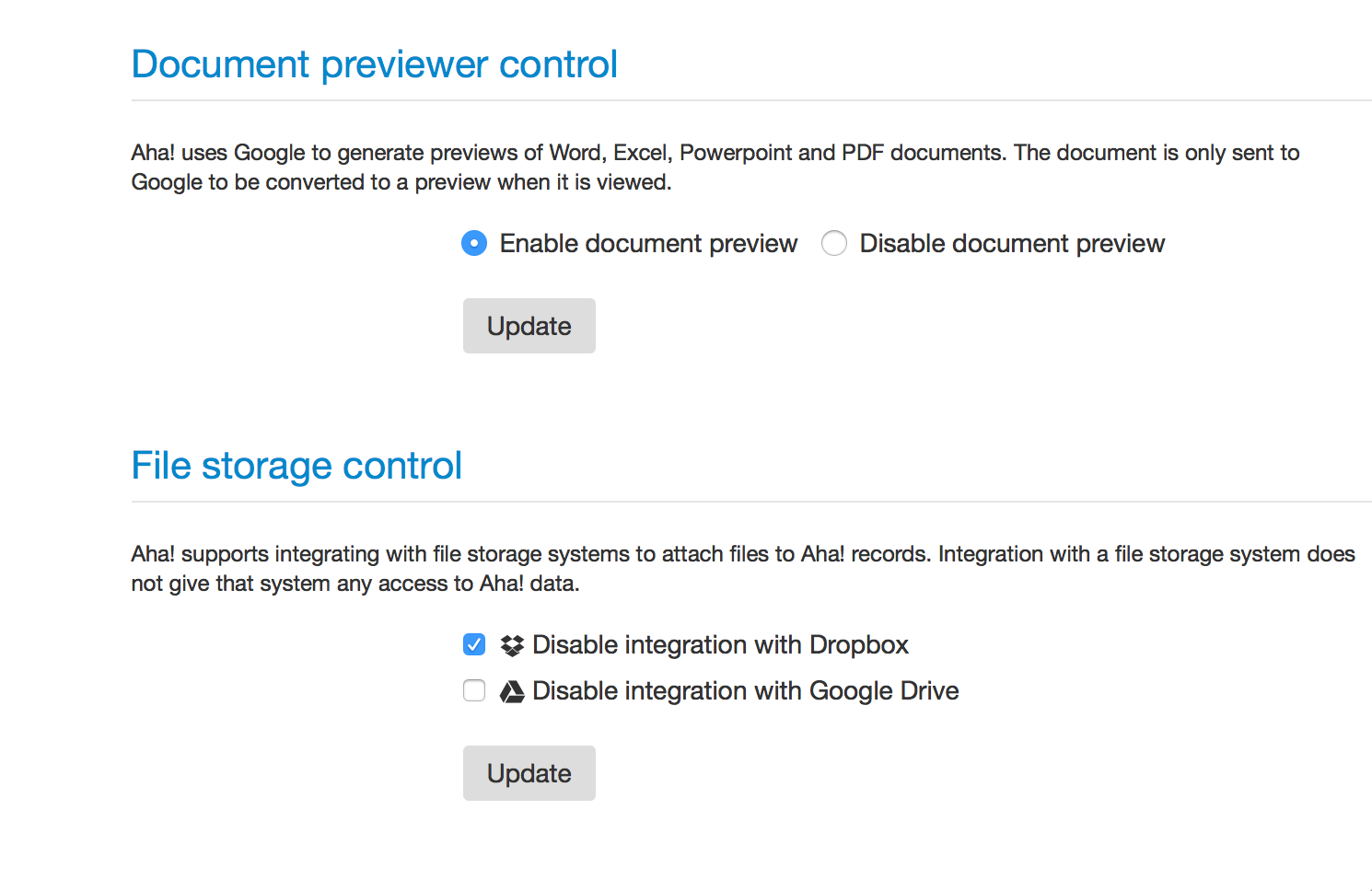The height and width of the screenshot is (891, 1372).
Task: Click the "File storage control" heading
Action: point(296,466)
